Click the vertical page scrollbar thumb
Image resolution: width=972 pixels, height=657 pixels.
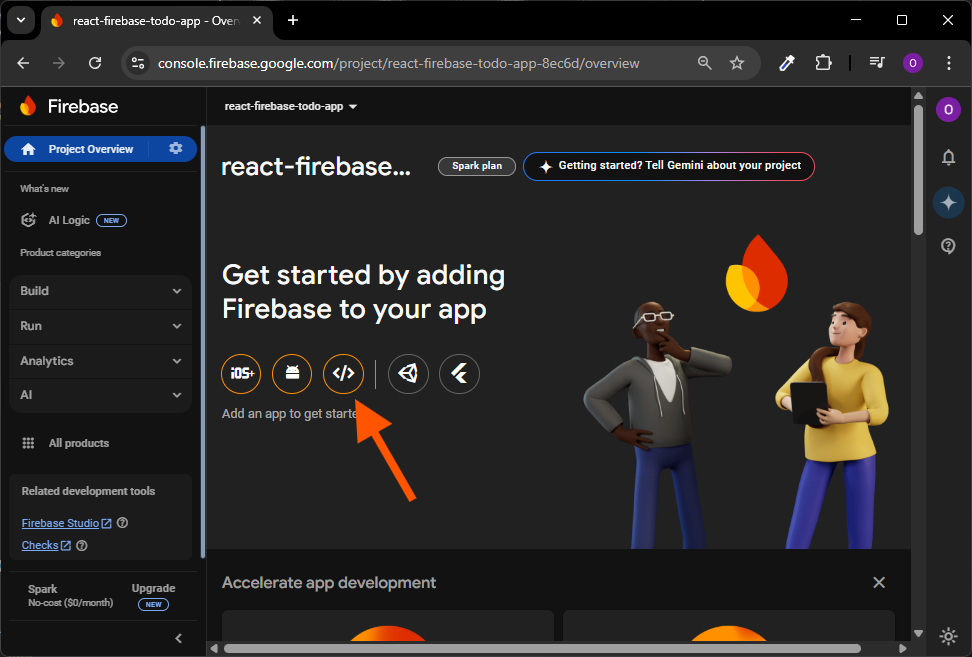[x=918, y=170]
